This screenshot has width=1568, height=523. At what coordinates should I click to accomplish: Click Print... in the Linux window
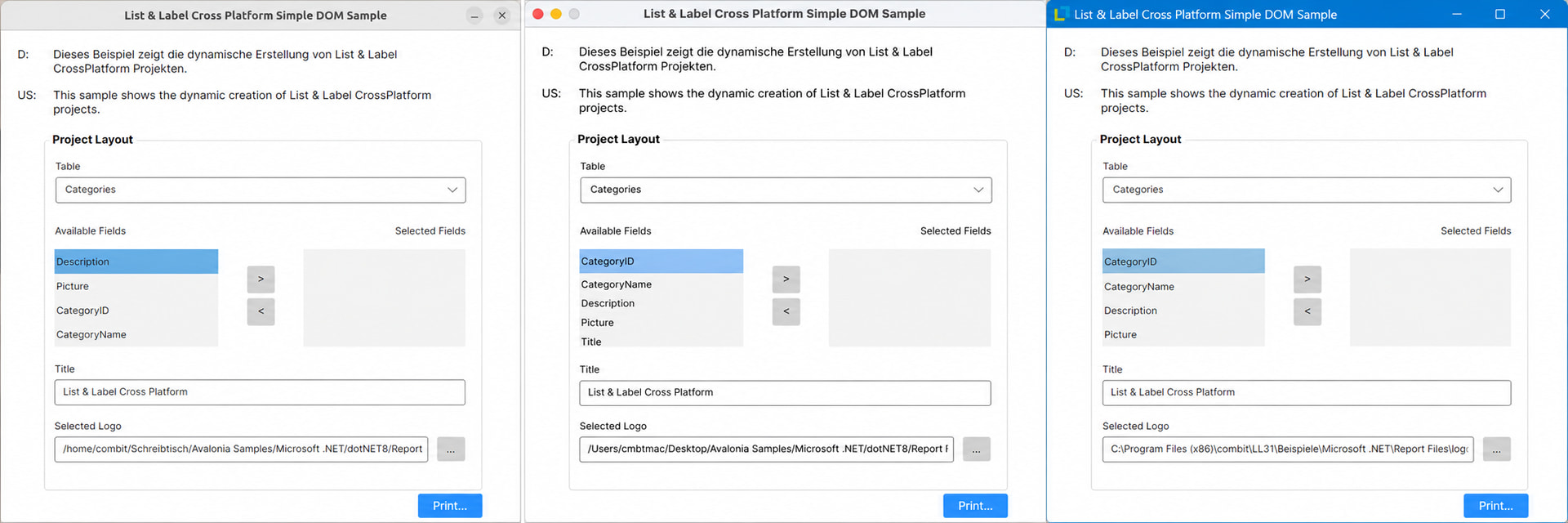[x=450, y=506]
